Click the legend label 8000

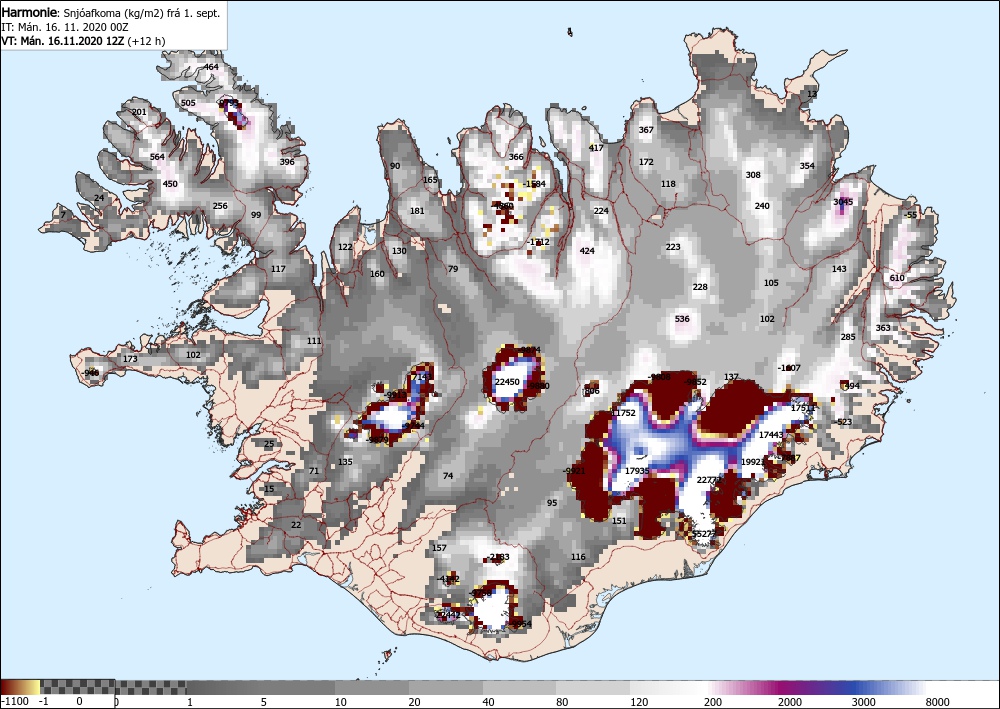pos(938,702)
